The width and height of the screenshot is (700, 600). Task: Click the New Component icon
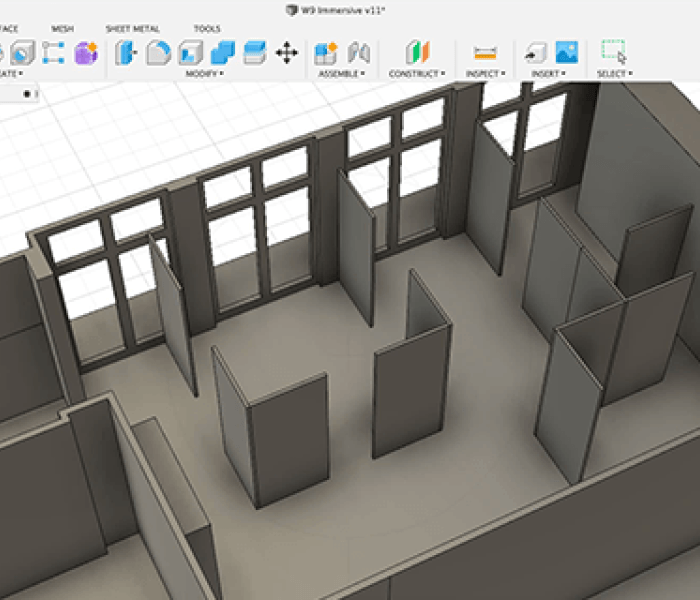[326, 52]
